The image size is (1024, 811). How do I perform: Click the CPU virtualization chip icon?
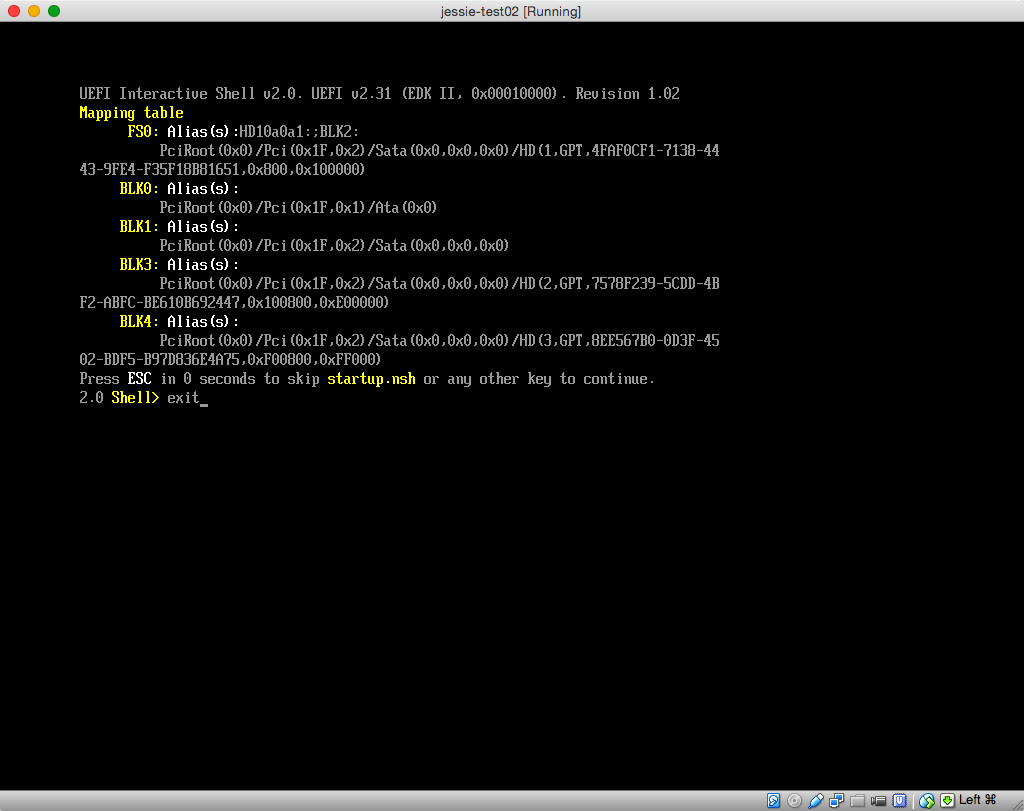tap(900, 801)
